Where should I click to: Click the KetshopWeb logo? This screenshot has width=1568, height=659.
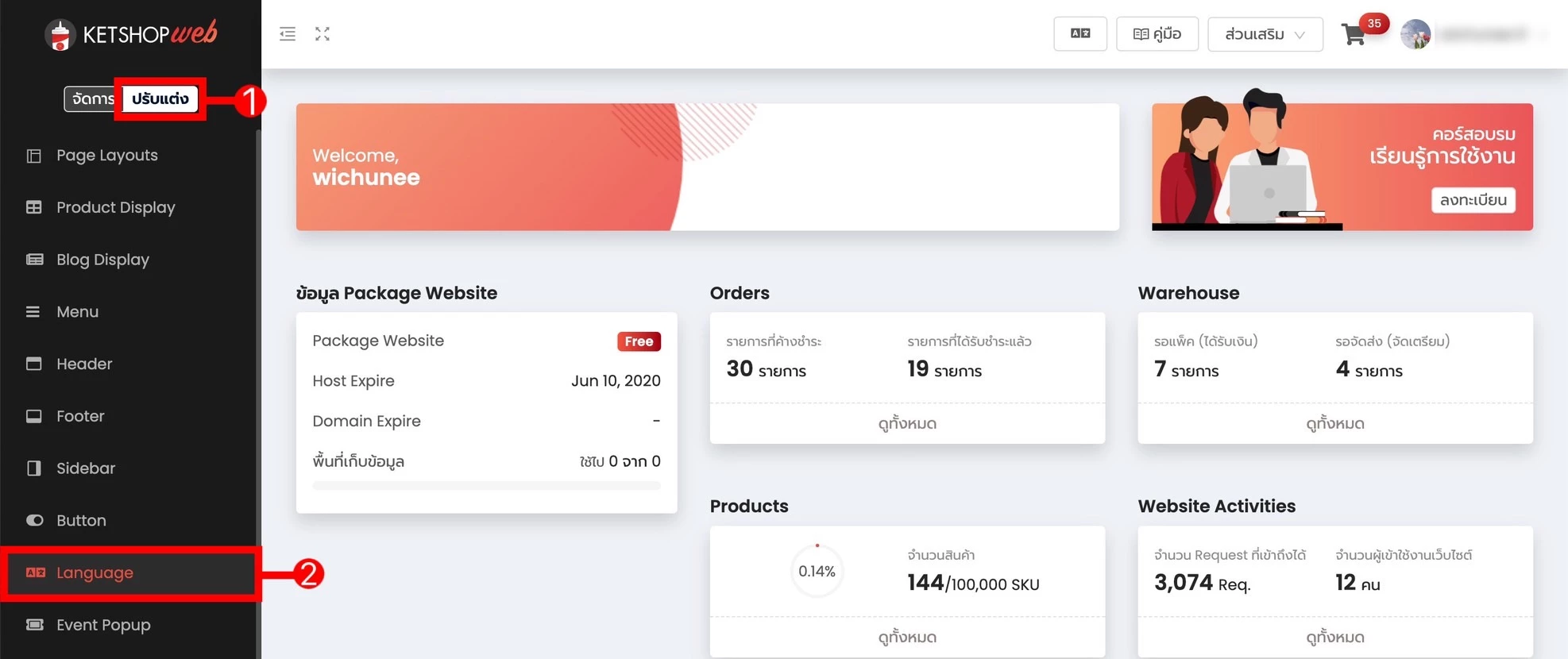pos(131,34)
